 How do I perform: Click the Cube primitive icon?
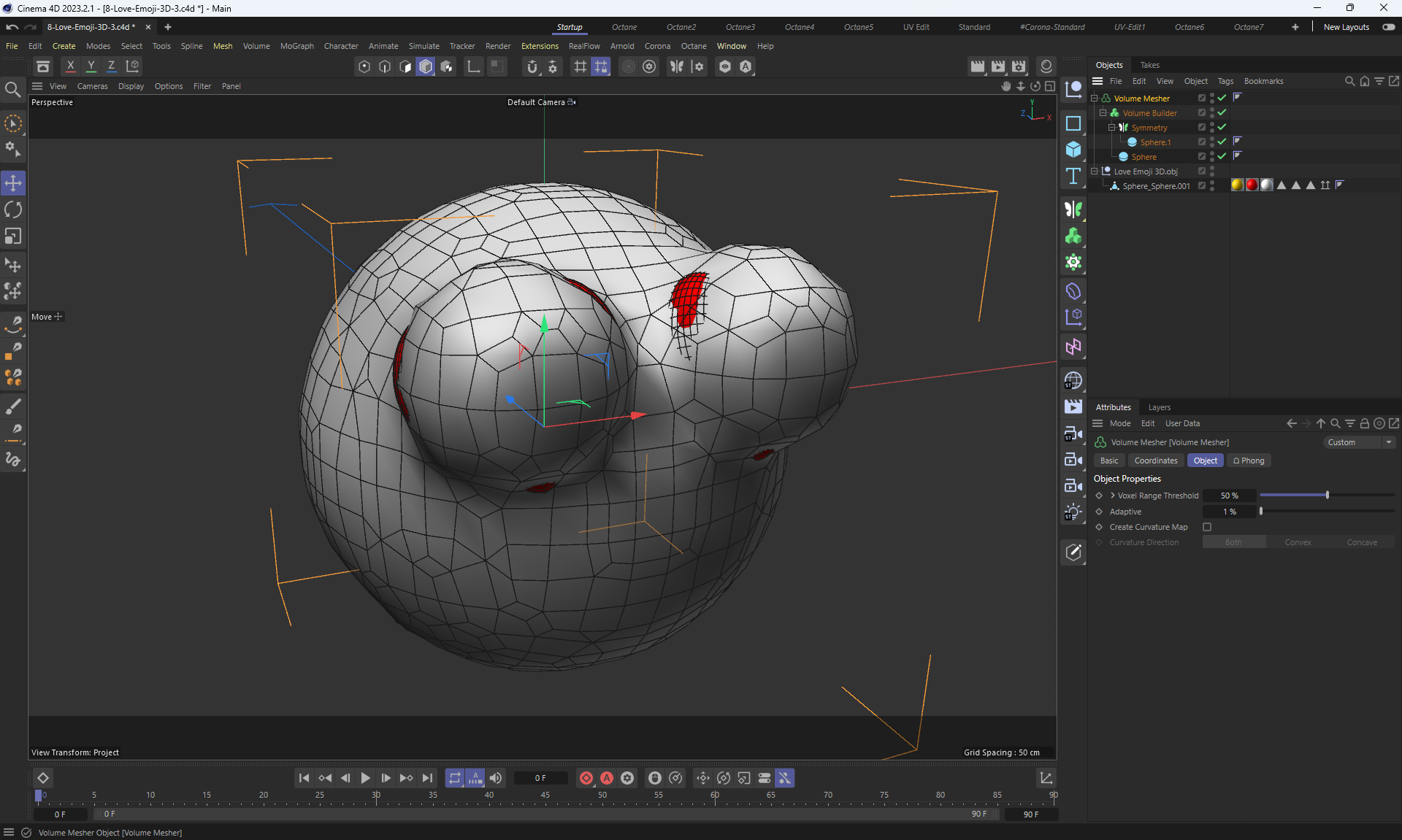click(1073, 150)
